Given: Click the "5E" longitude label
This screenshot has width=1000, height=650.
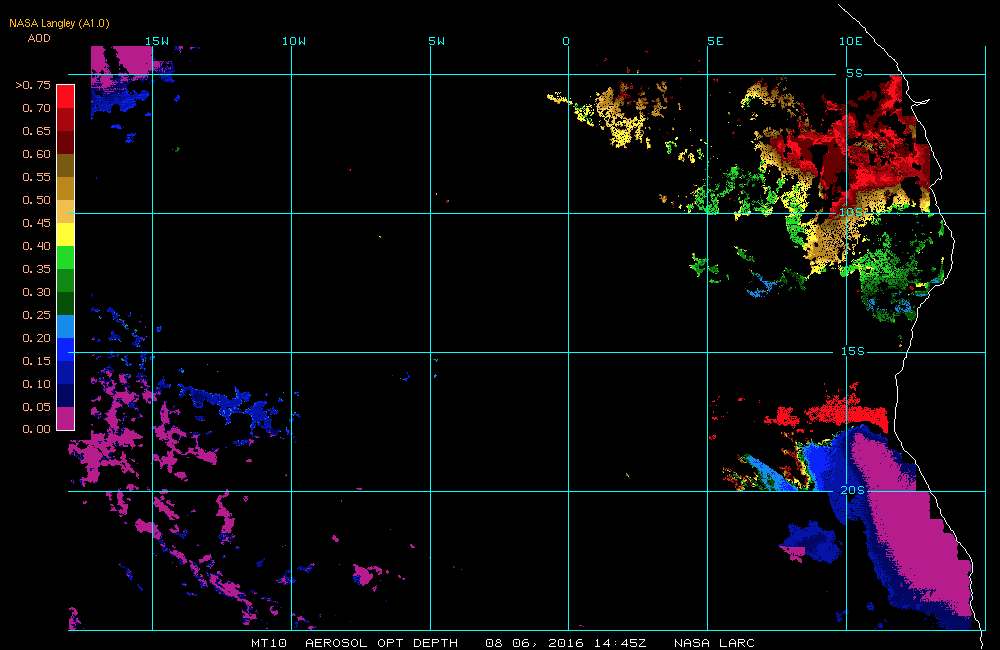Looking at the screenshot, I should [x=715, y=41].
